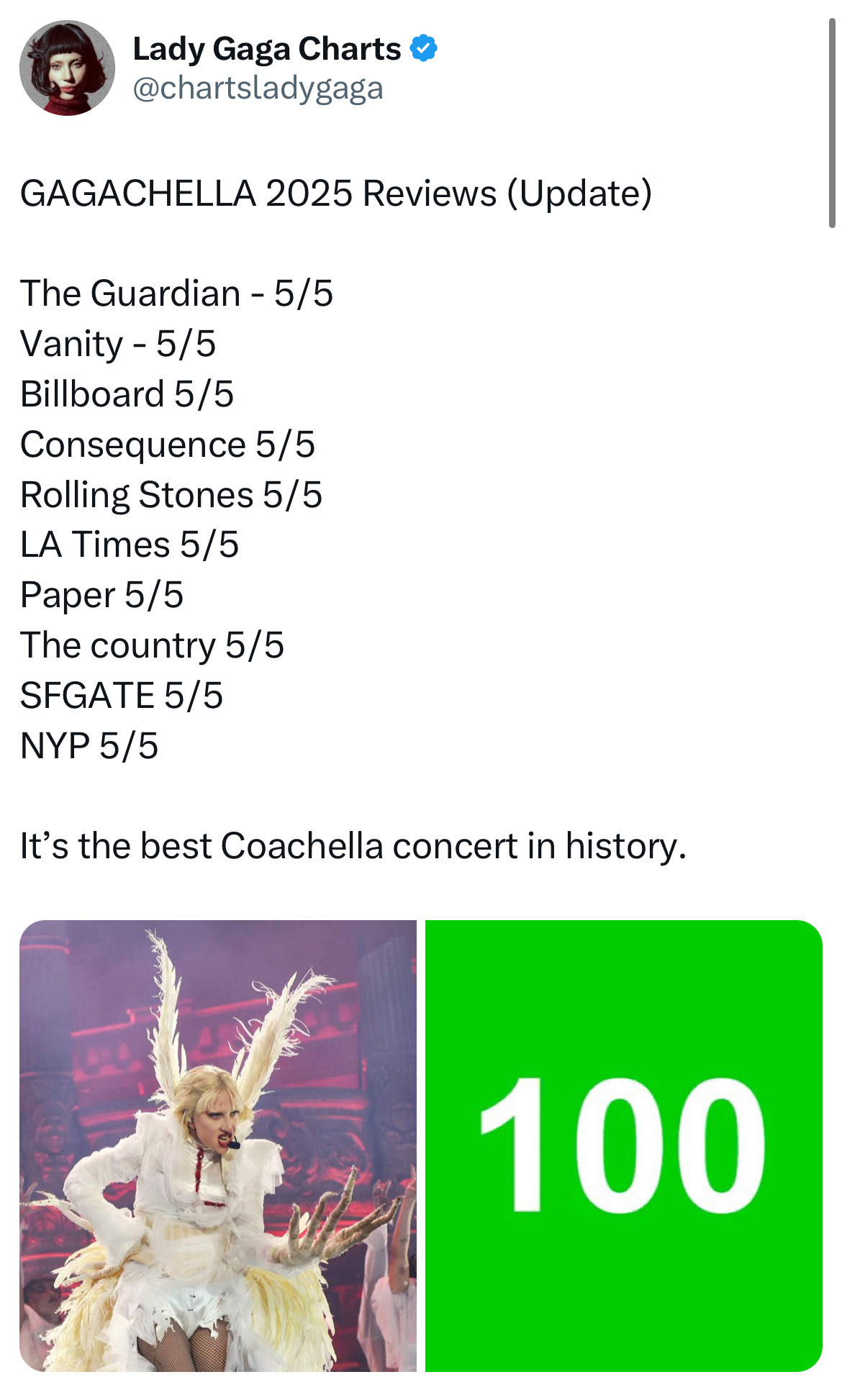Image resolution: width=842 pixels, height=1400 pixels.
Task: Open the @chartsladygaga handle link
Action: (258, 88)
